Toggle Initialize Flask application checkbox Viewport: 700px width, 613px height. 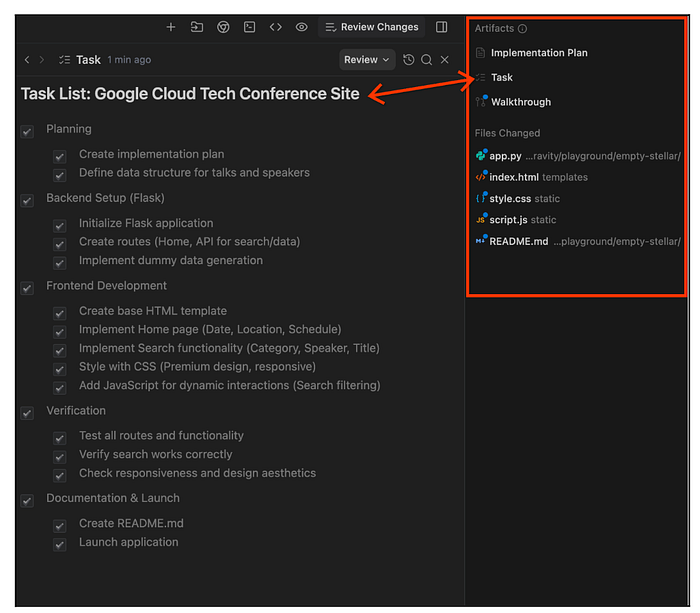coord(60,226)
